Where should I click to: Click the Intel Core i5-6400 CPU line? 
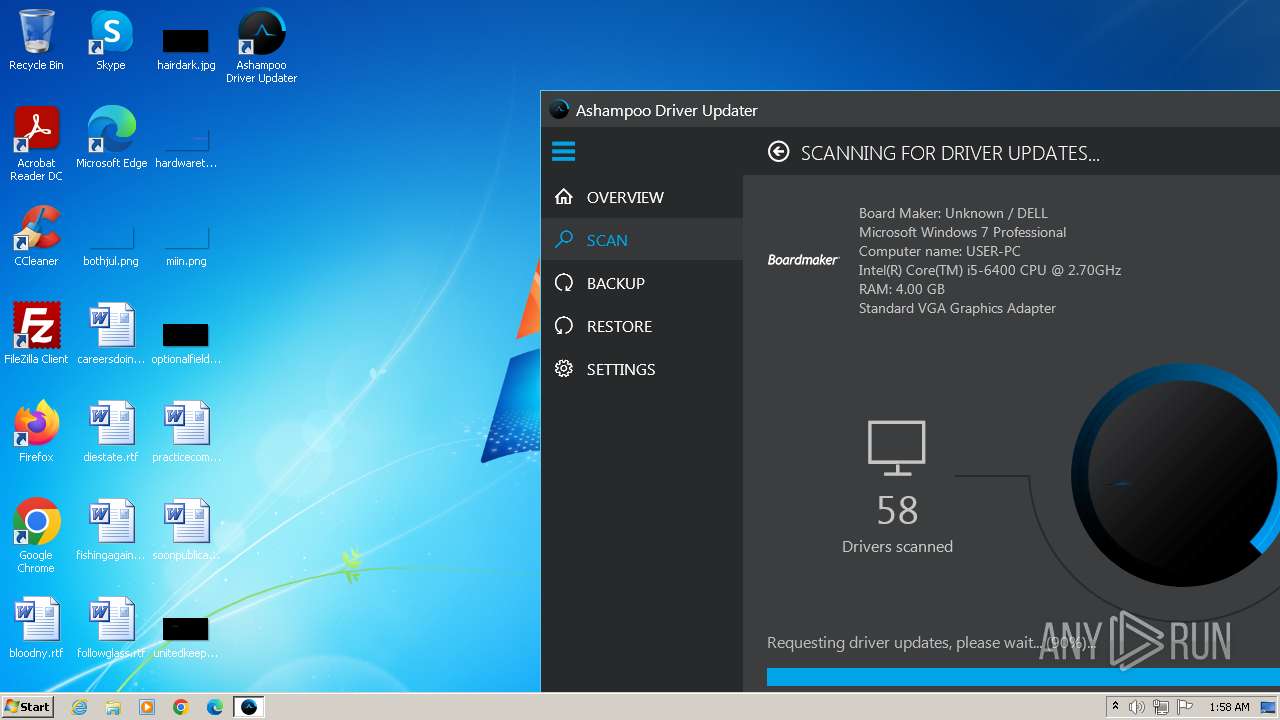(990, 270)
